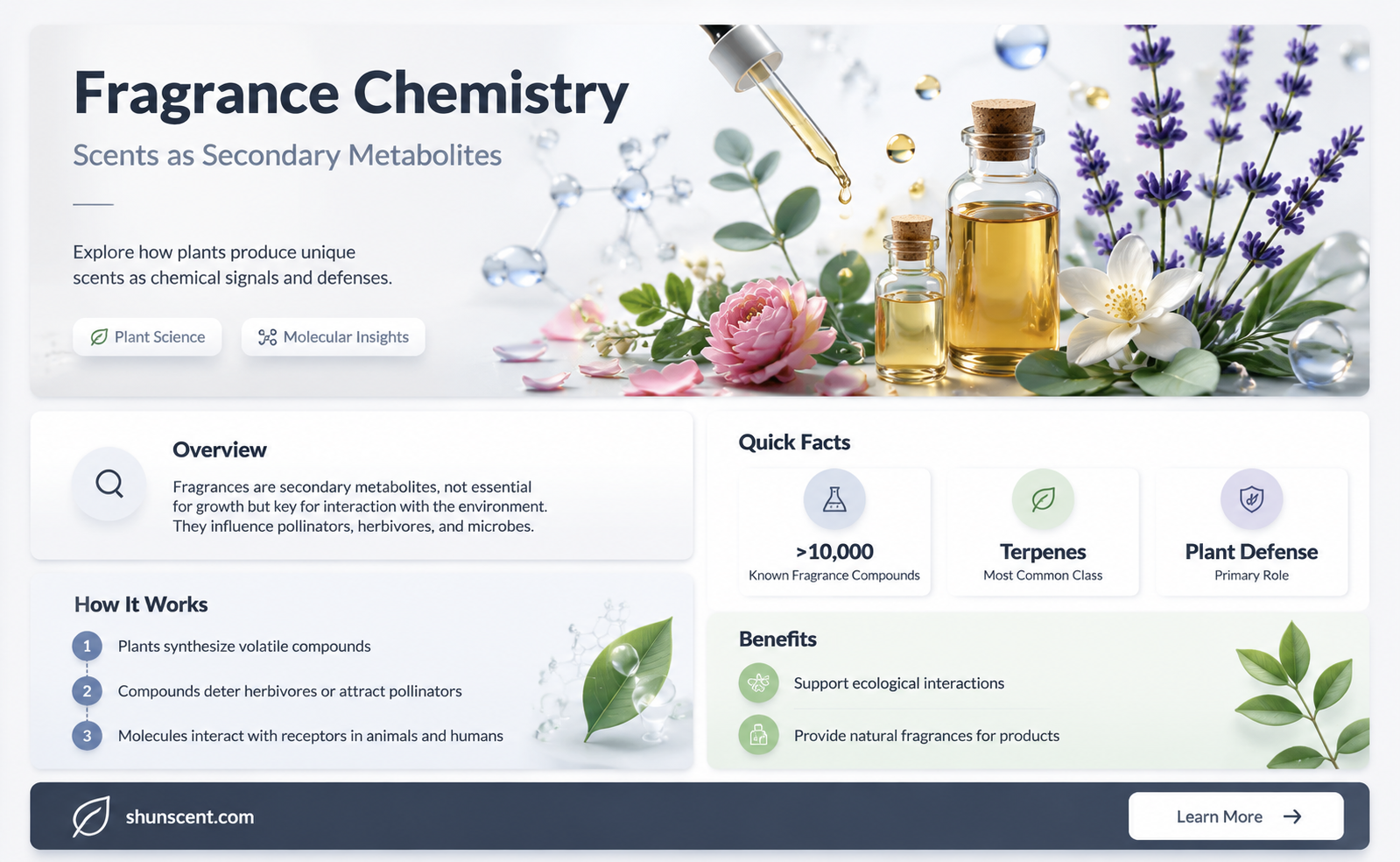Click the arrow in the Learn More button
The height and width of the screenshot is (862, 1400).
coord(1292,816)
